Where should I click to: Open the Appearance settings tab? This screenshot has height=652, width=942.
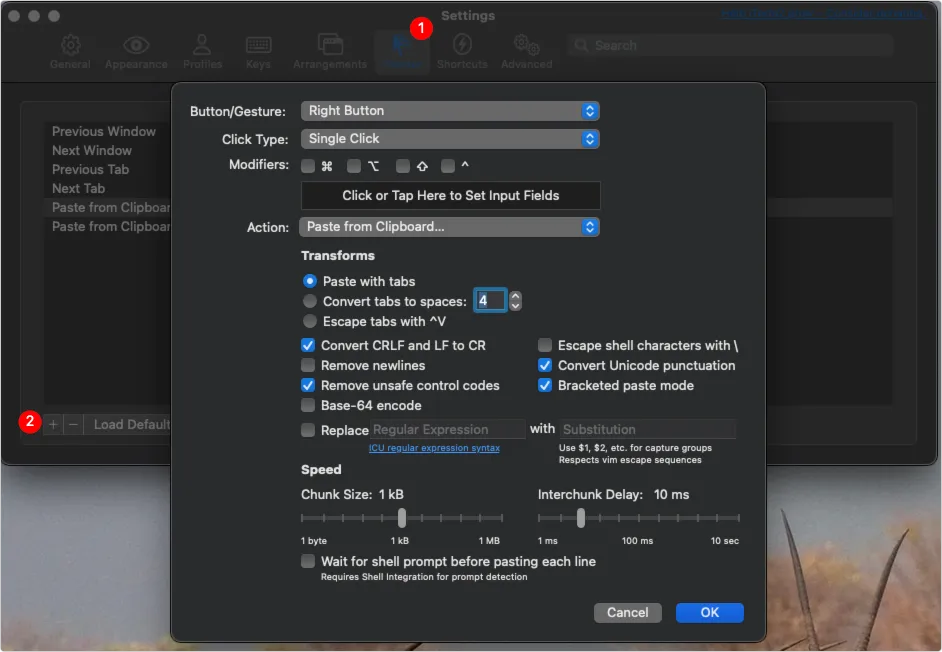[136, 52]
